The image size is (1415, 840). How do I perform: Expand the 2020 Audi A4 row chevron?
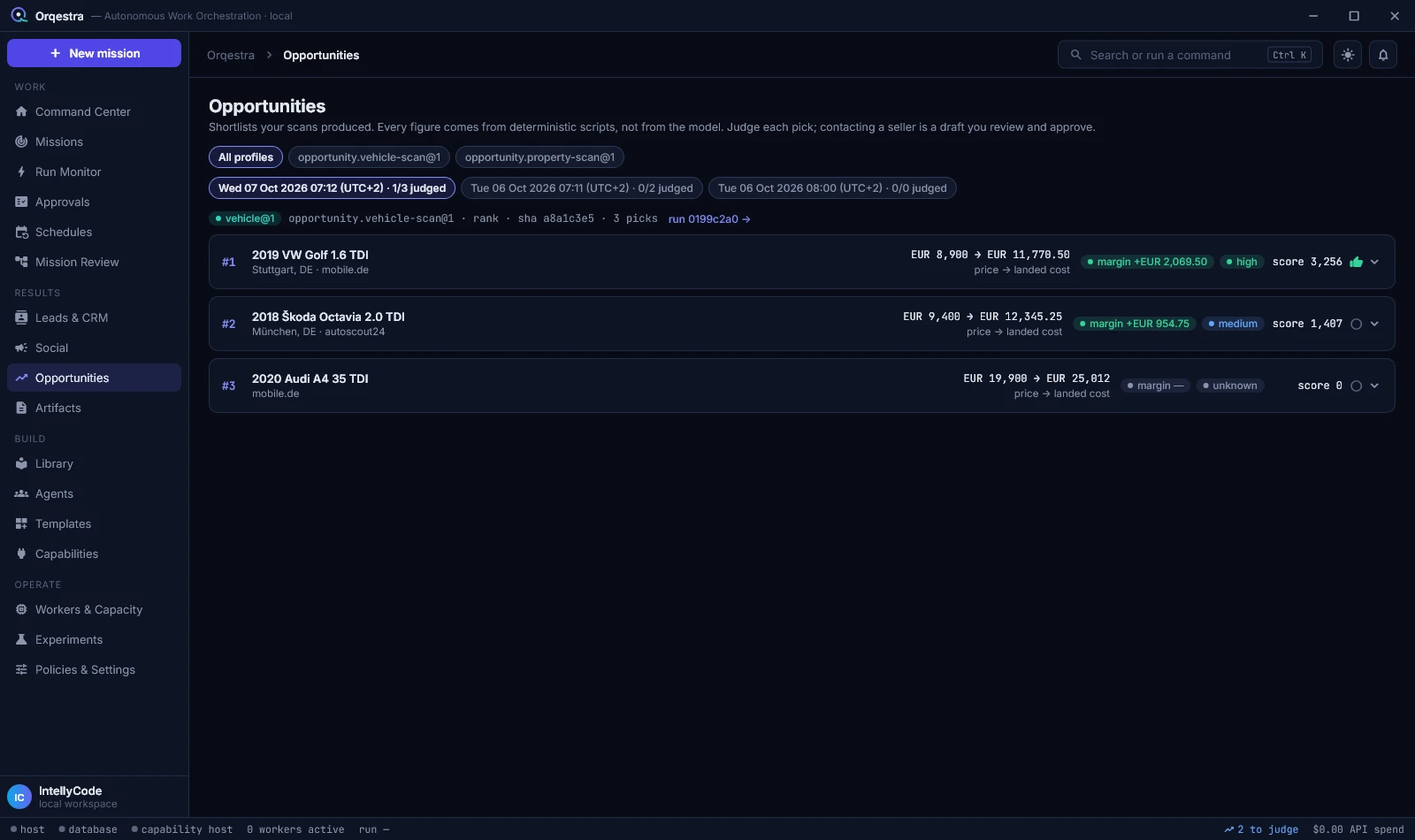[1374, 386]
